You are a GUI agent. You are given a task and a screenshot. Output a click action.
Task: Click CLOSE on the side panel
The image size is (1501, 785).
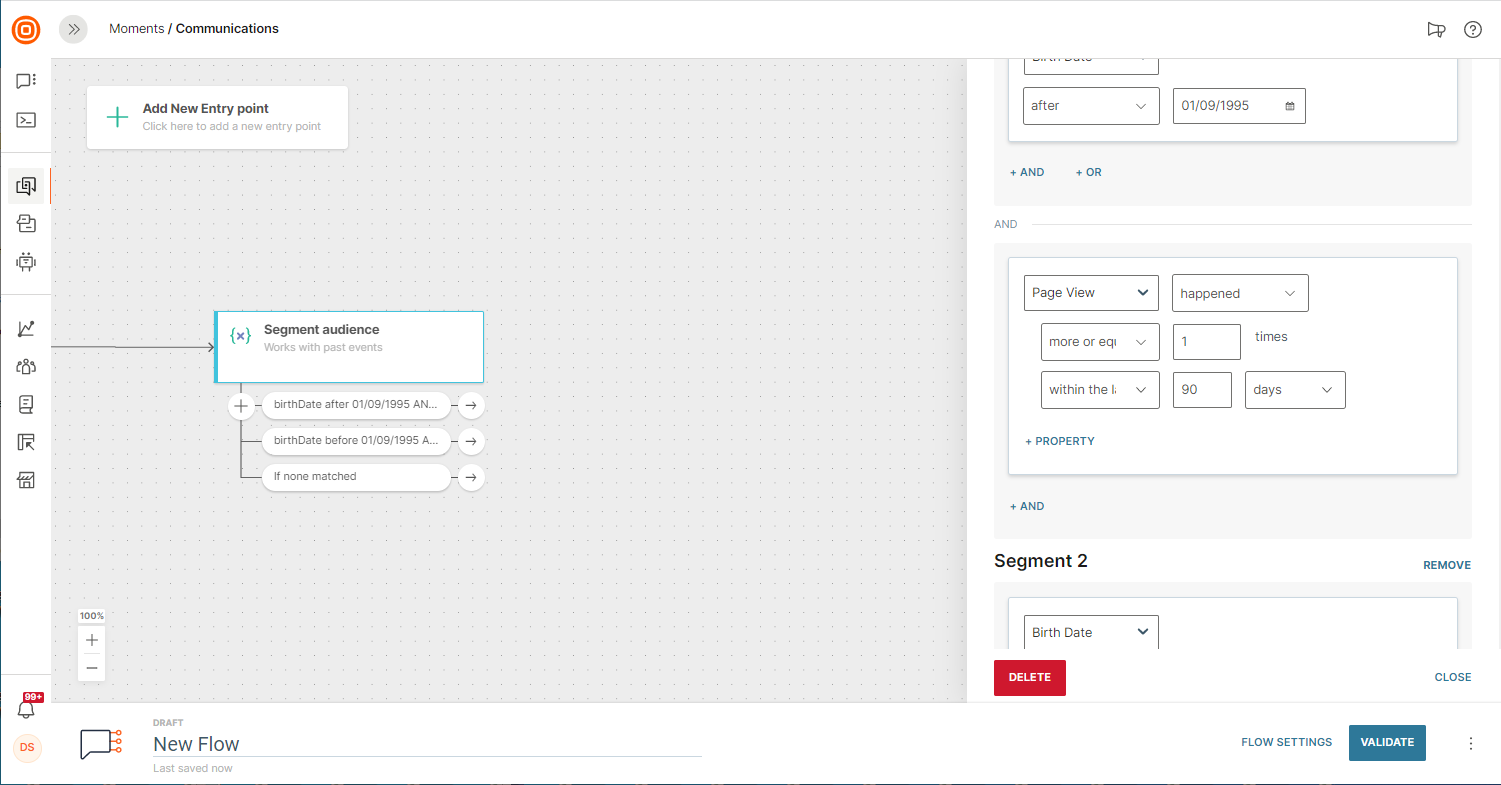[x=1453, y=677]
